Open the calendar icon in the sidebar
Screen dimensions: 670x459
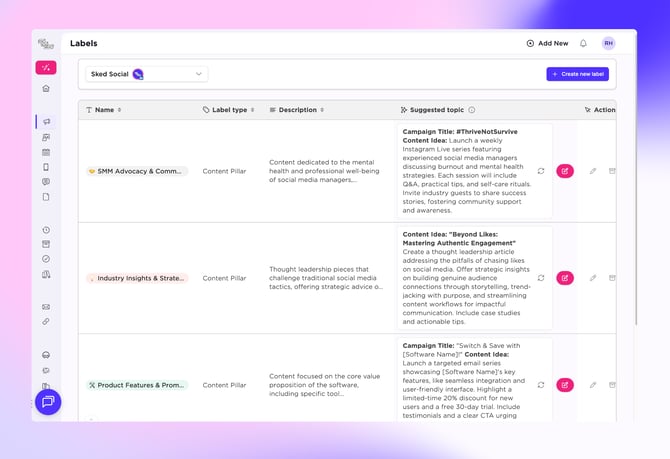(x=46, y=152)
